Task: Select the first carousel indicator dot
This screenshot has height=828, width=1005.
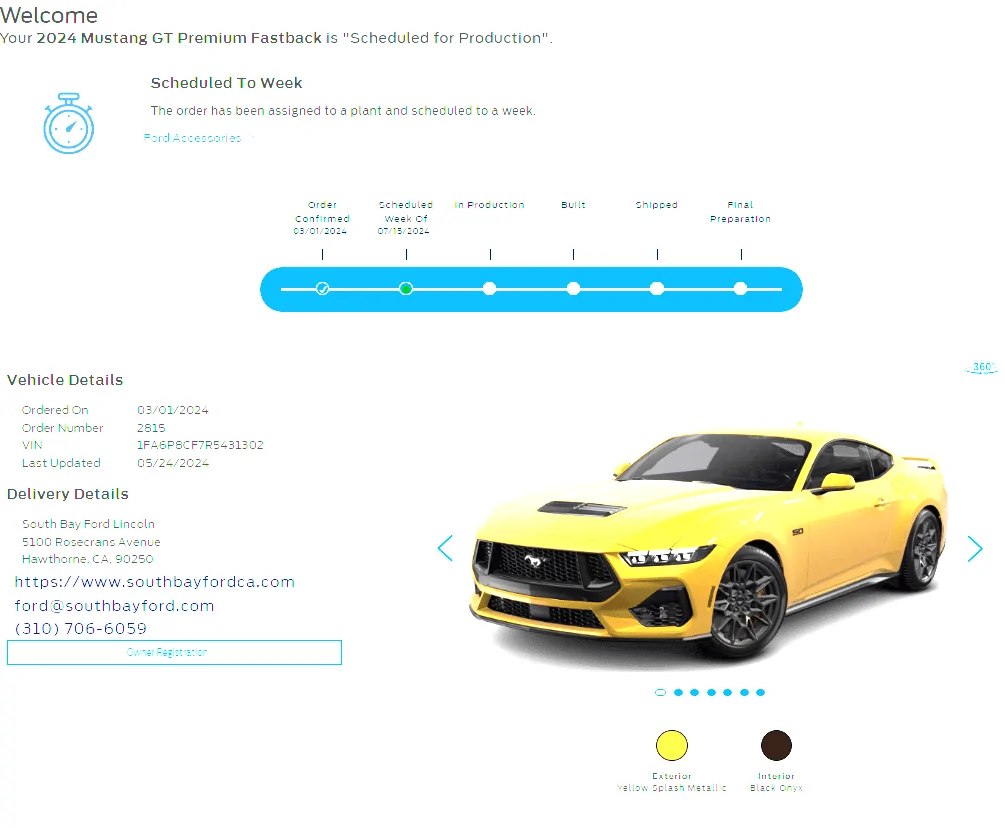Action: (661, 692)
